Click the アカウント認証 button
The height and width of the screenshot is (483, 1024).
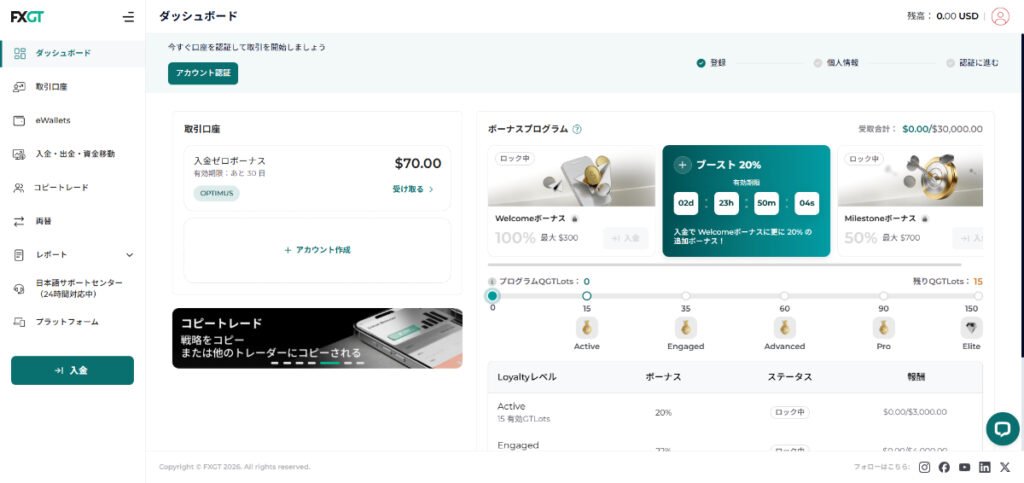(x=203, y=73)
